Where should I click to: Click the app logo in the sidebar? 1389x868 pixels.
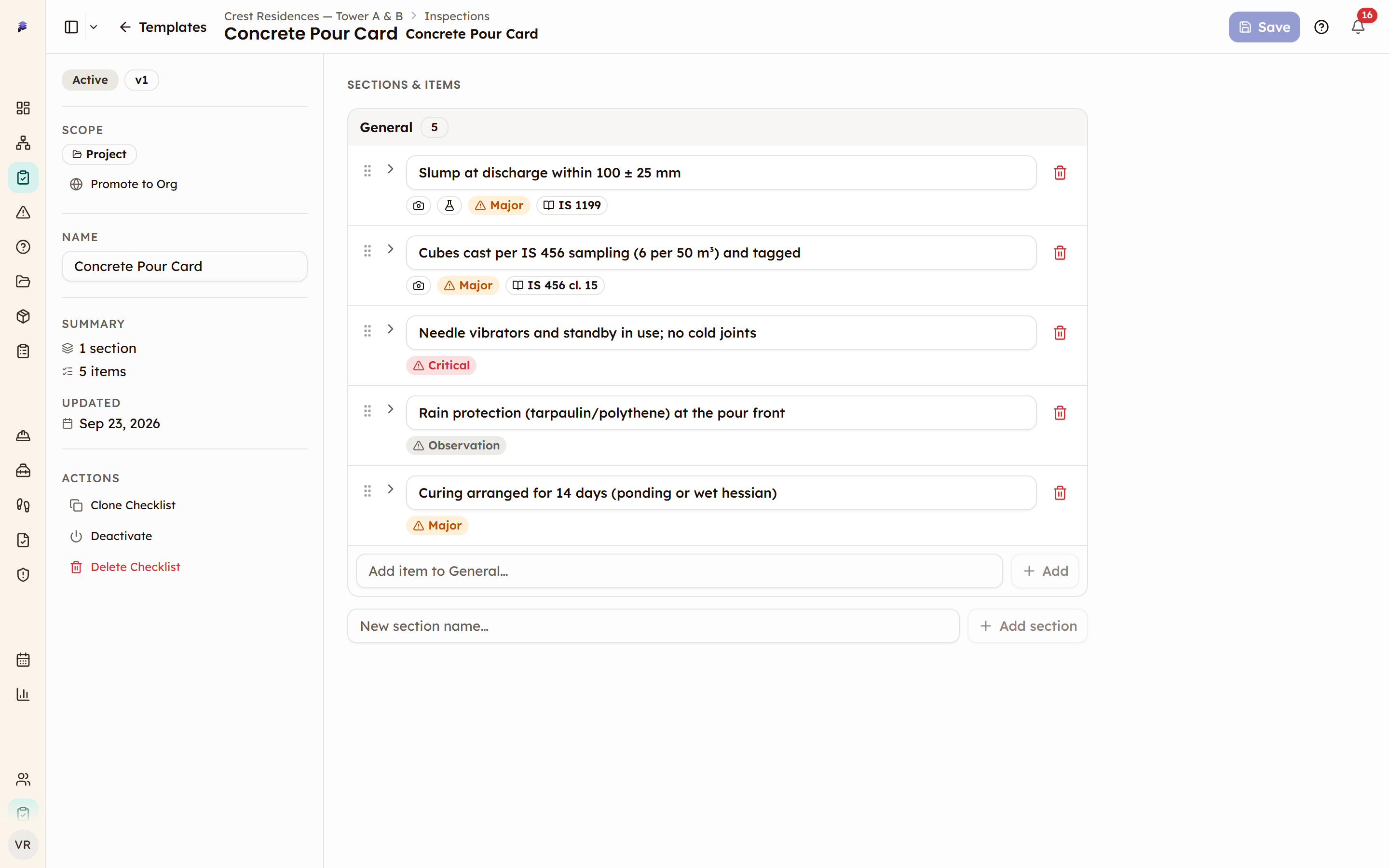click(x=22, y=27)
